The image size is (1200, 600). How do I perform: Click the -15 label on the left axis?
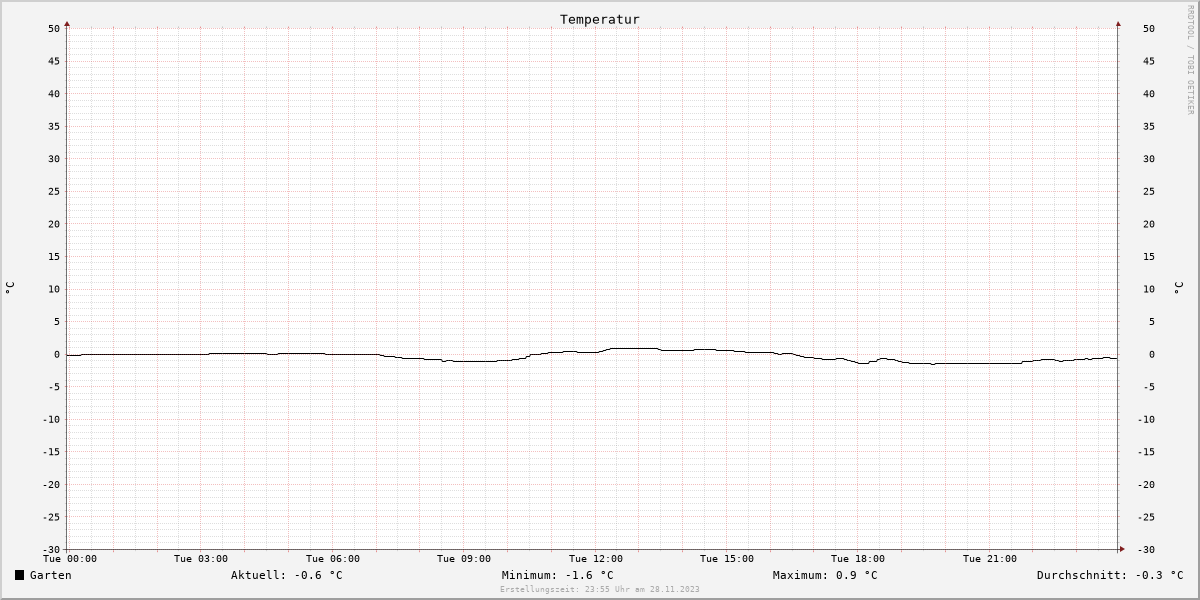click(x=51, y=452)
